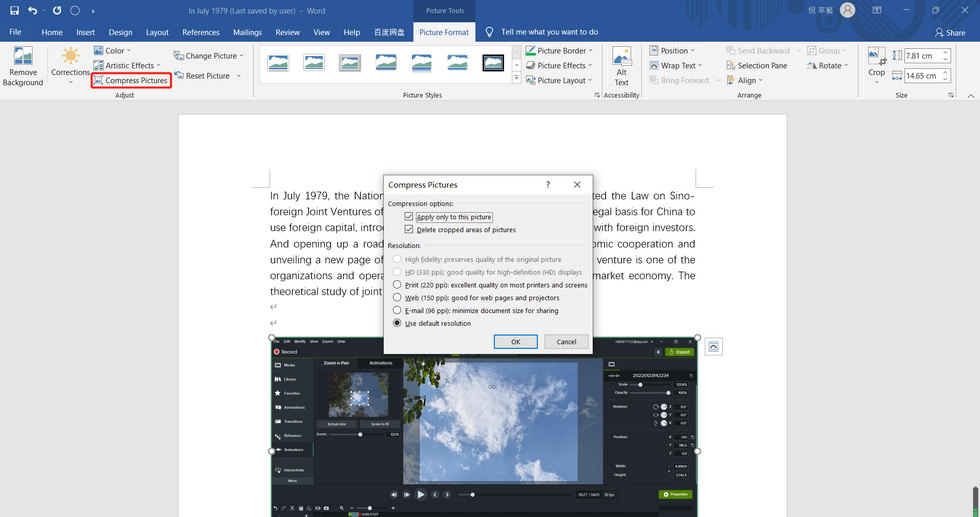Click the layout options icon beside picture
980x517 pixels.
(713, 347)
